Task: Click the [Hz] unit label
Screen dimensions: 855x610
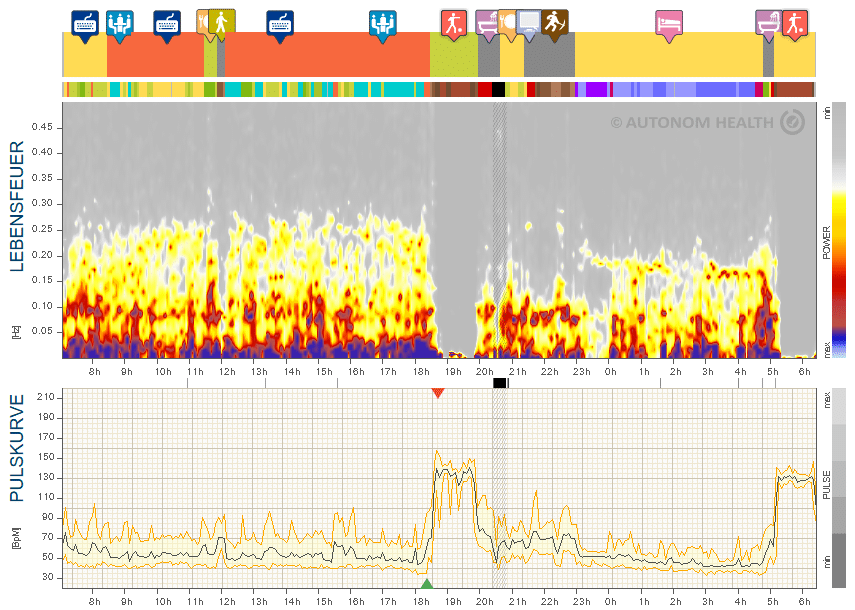Action: [16, 333]
